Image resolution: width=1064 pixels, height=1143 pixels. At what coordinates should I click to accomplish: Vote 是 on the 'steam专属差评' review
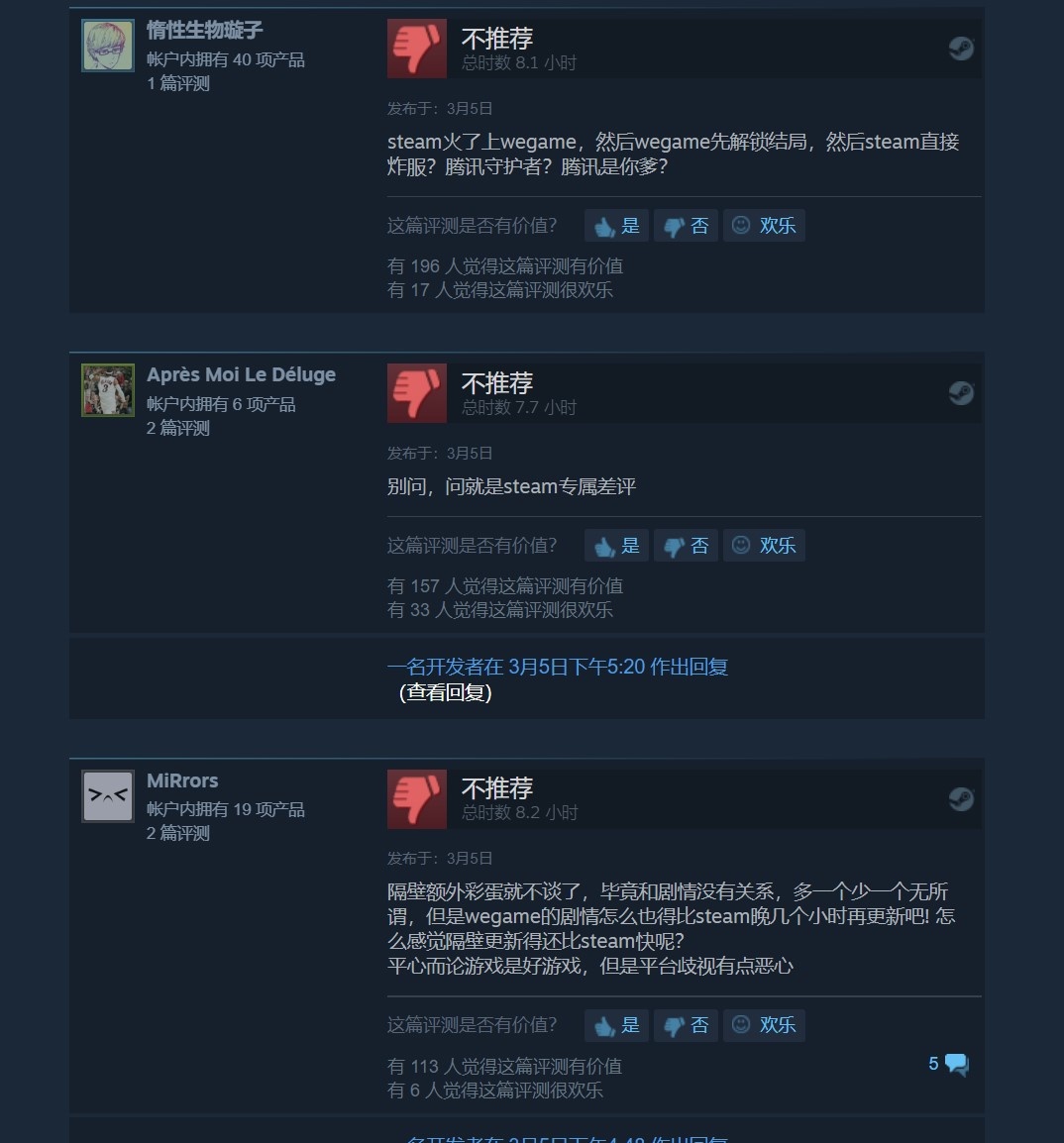(x=616, y=546)
